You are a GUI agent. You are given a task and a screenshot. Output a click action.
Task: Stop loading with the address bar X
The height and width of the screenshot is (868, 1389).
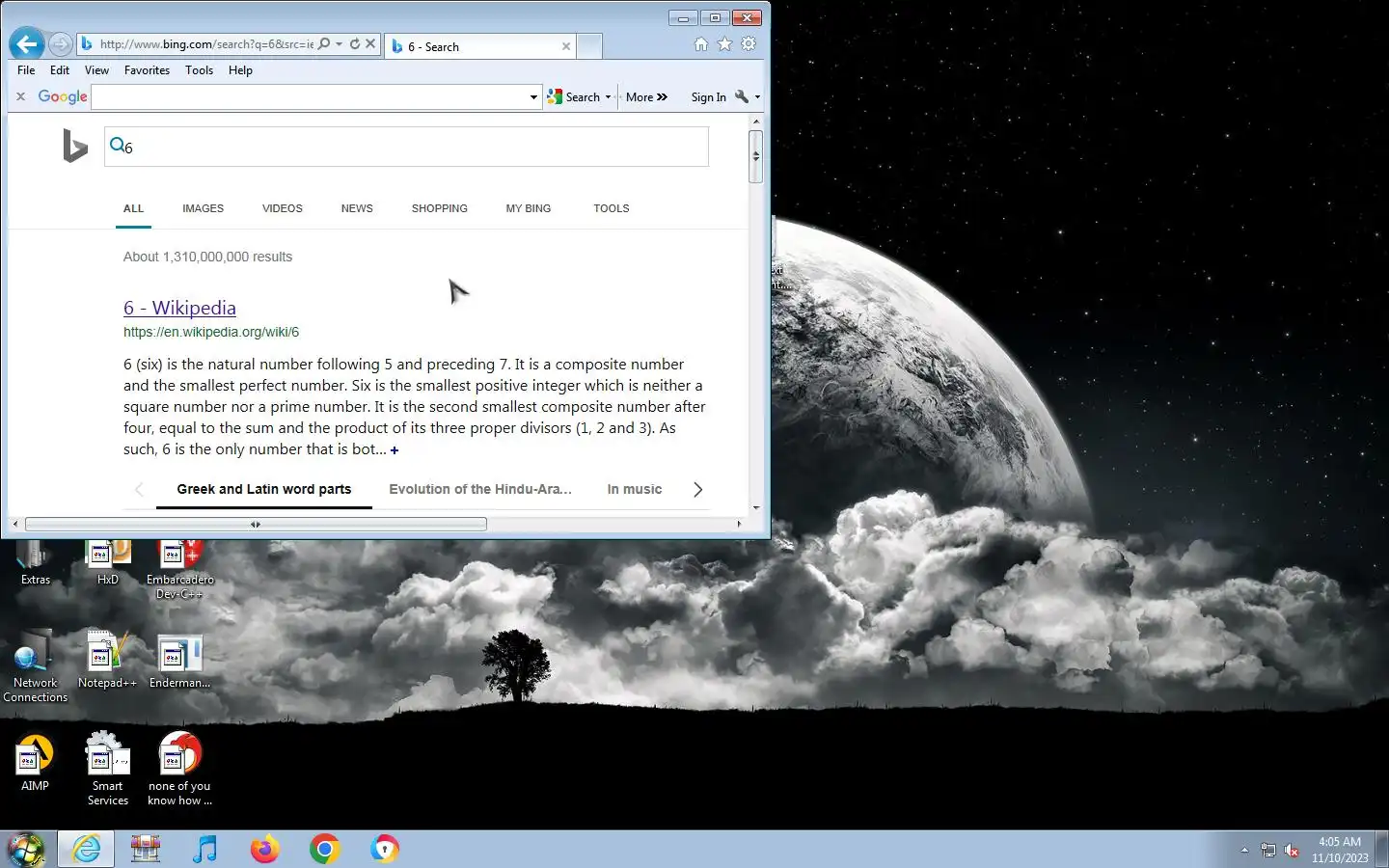pos(370,43)
